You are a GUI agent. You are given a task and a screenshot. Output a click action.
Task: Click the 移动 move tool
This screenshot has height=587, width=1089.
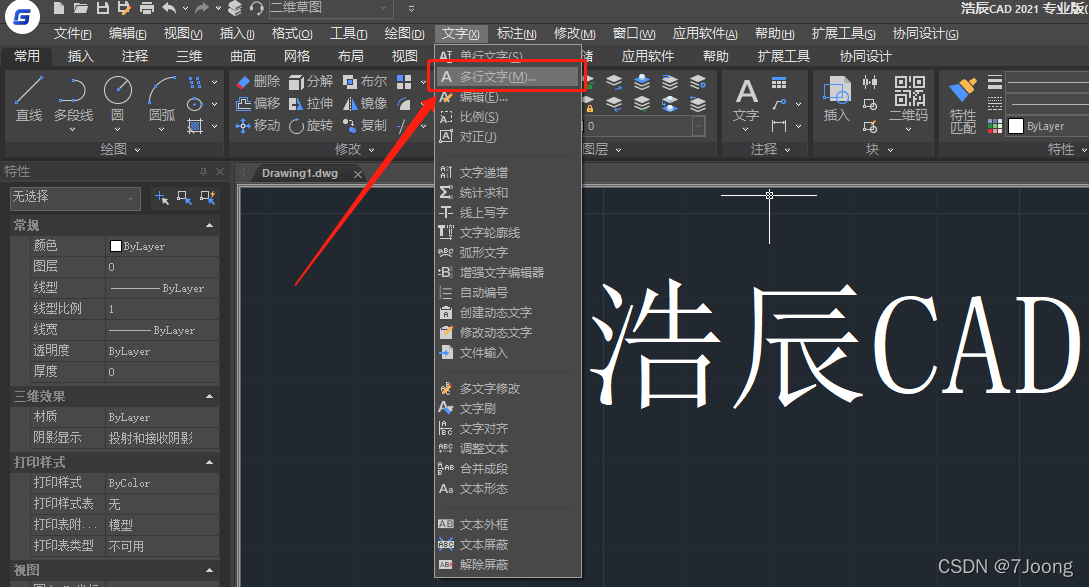[x=258, y=126]
